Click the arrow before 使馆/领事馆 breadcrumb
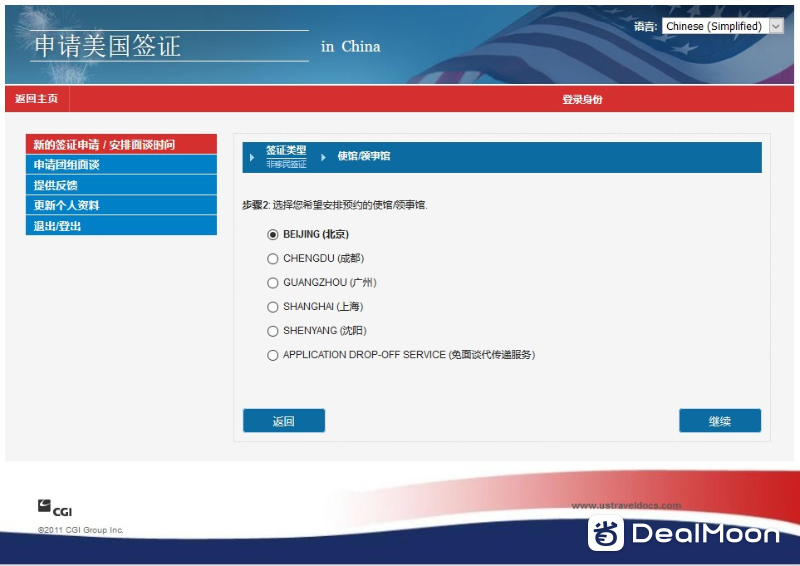 (x=323, y=158)
